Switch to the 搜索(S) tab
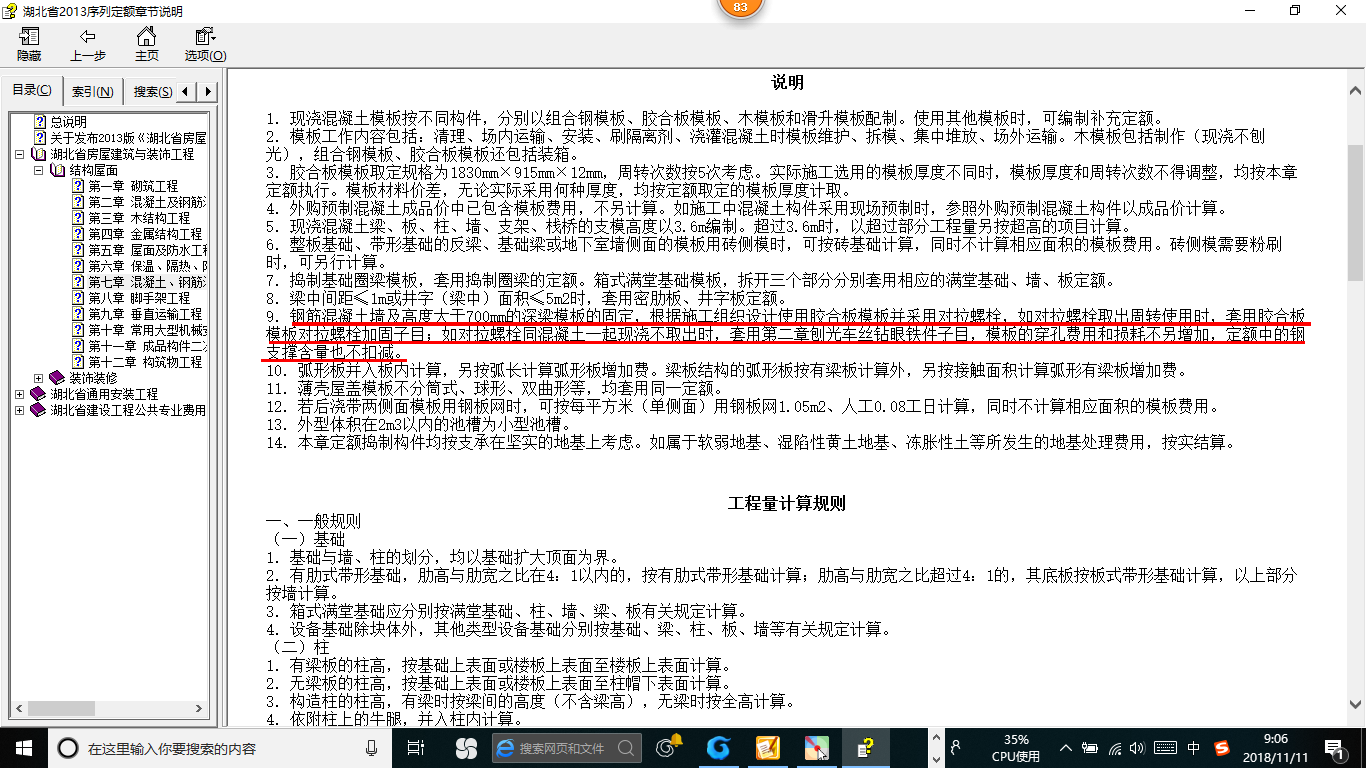 coord(152,92)
